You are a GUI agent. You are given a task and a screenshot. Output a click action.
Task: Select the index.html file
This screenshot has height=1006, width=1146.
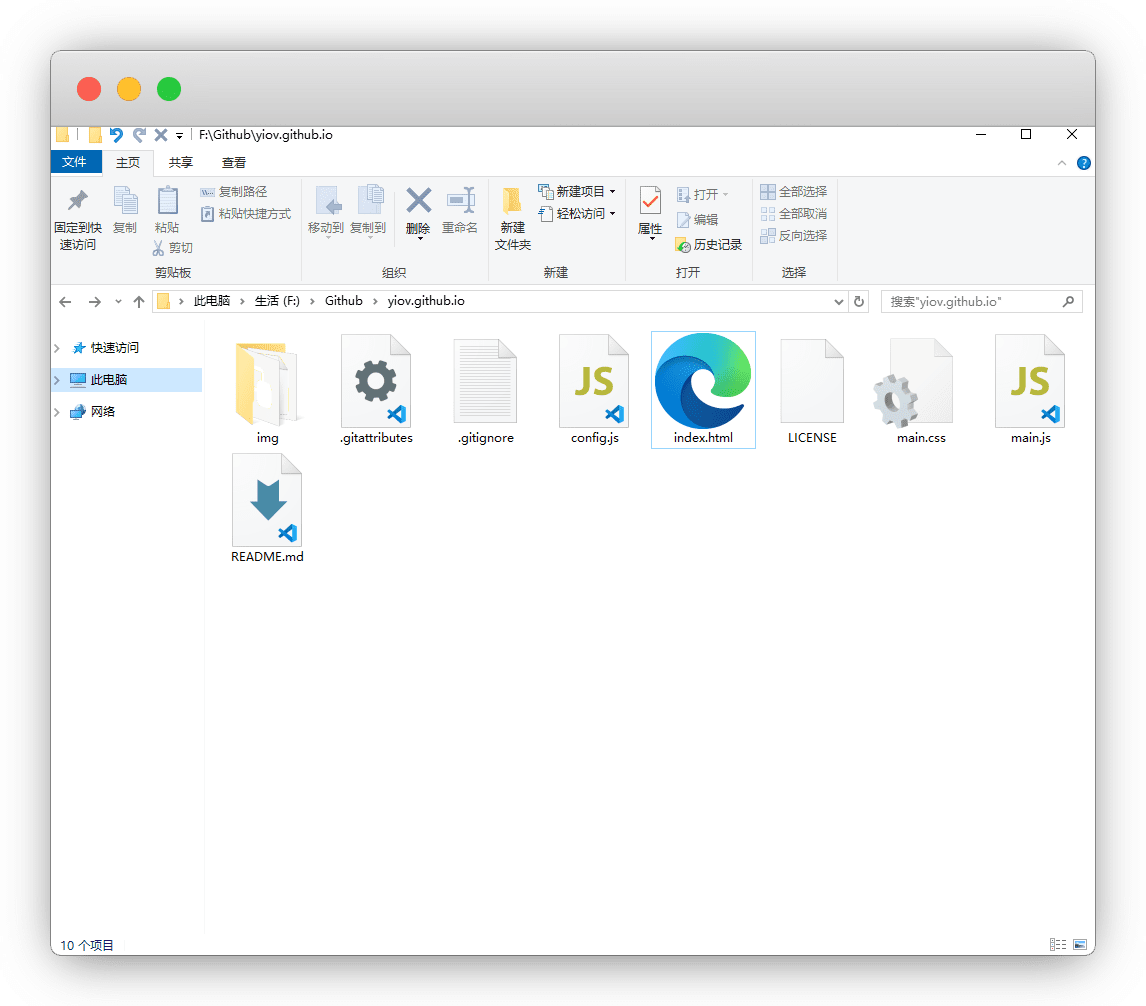(703, 390)
